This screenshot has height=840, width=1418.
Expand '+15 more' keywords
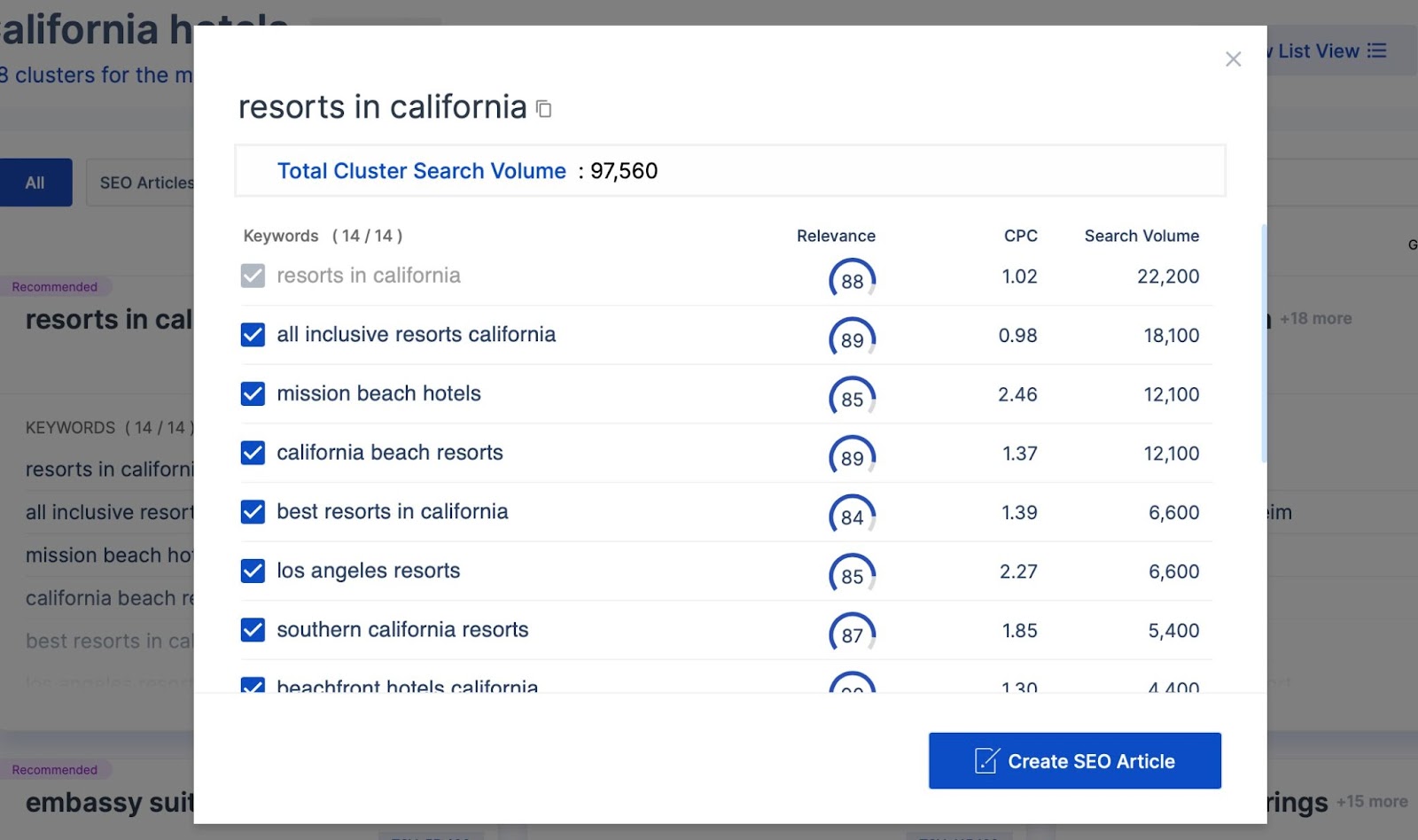pyautogui.click(x=1371, y=801)
